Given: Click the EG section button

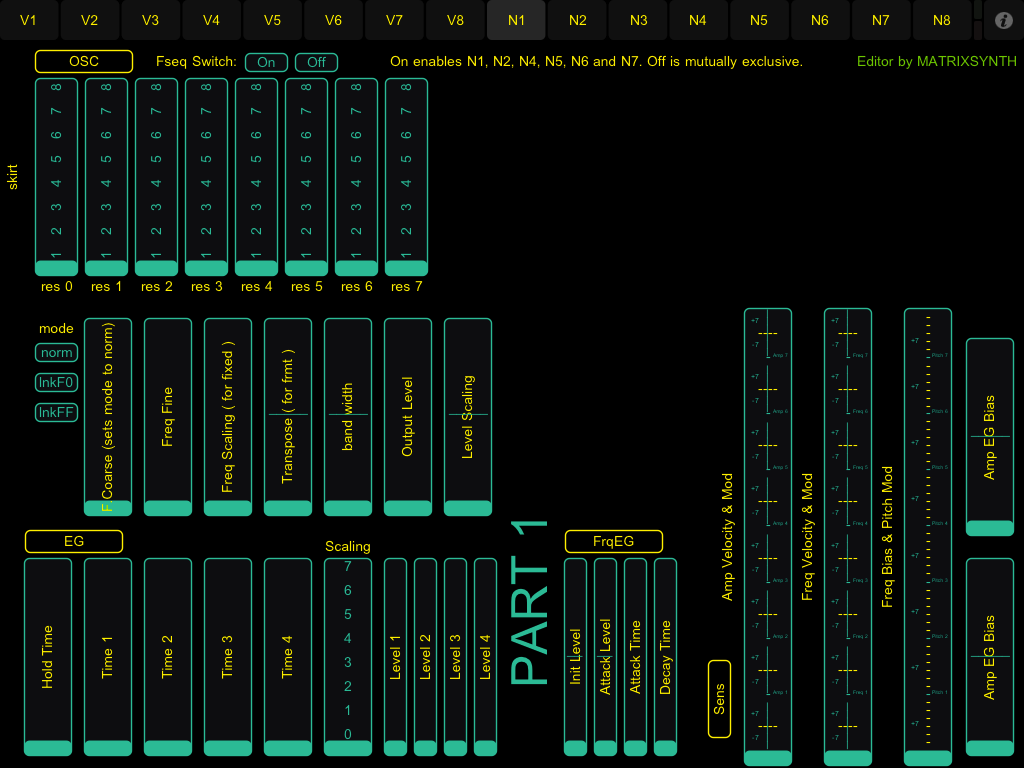Looking at the screenshot, I should coord(74,541).
